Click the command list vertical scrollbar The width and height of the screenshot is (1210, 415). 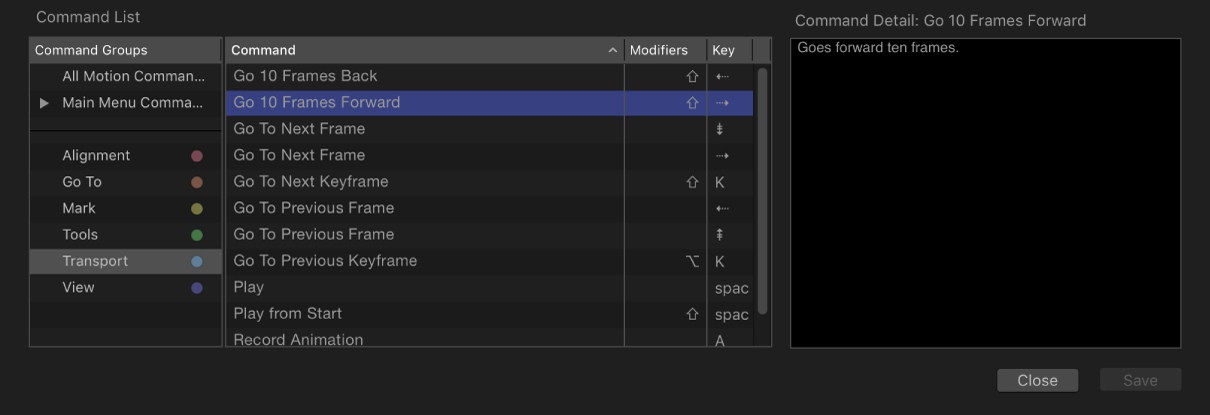click(762, 190)
